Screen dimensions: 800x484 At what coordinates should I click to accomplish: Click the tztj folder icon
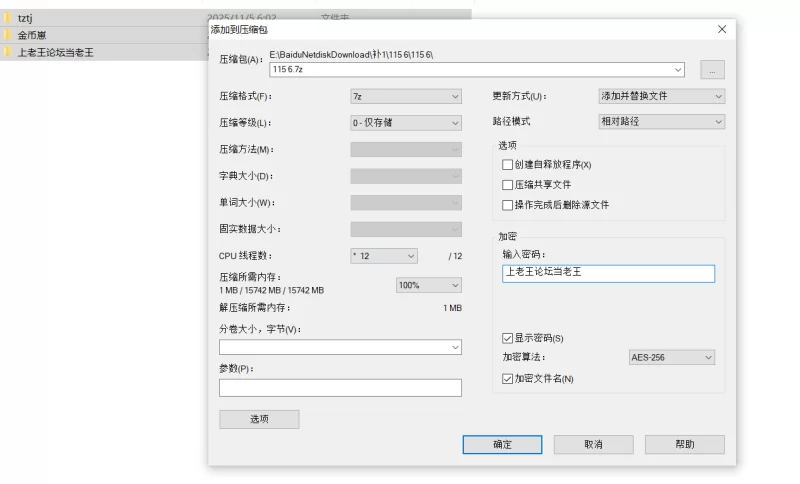[8, 18]
